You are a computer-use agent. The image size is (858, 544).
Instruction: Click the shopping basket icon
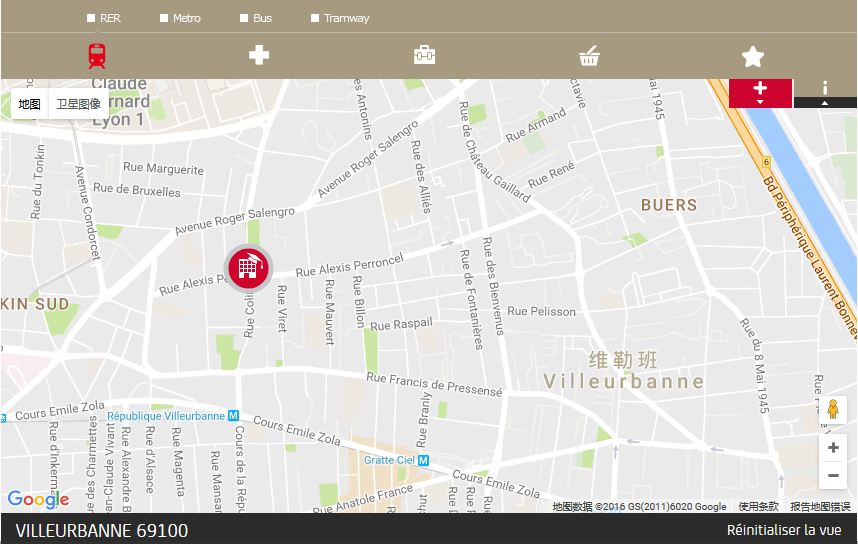(x=589, y=56)
